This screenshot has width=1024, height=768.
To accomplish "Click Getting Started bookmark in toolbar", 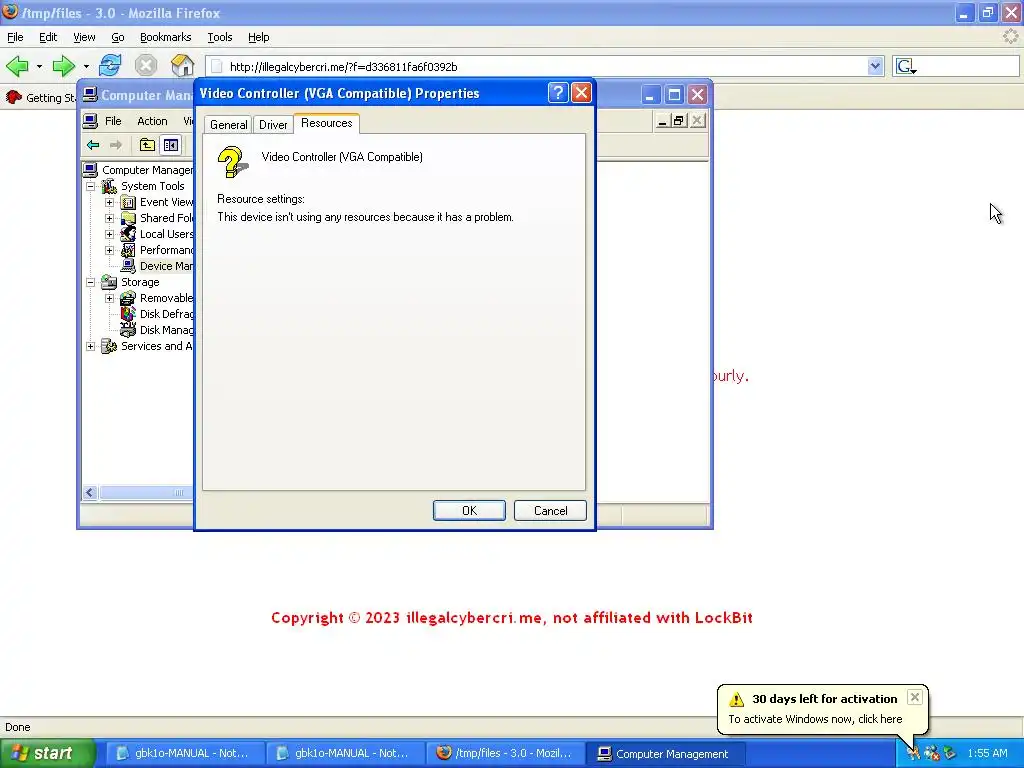I will [x=40, y=97].
